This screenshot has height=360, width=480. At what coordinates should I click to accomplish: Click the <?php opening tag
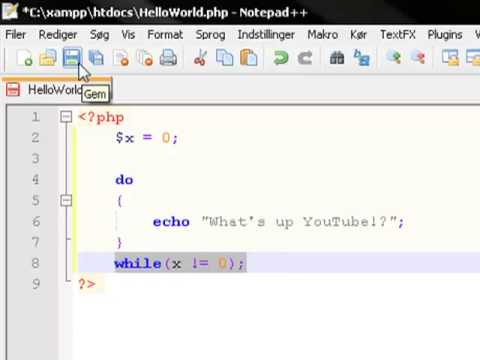[101, 117]
